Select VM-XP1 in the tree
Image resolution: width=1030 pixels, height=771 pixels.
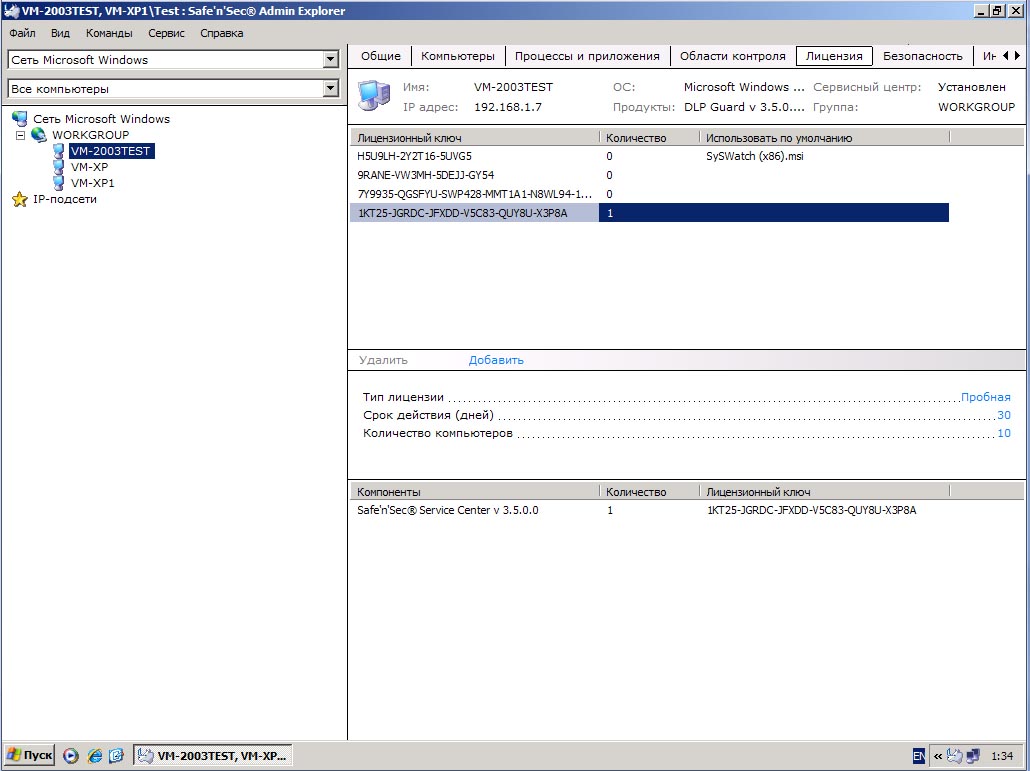(93, 183)
